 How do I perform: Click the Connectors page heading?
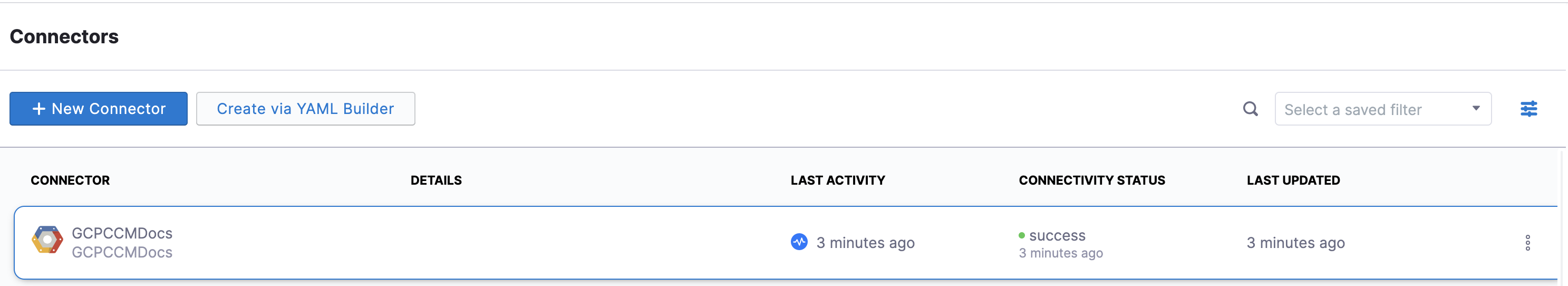64,36
